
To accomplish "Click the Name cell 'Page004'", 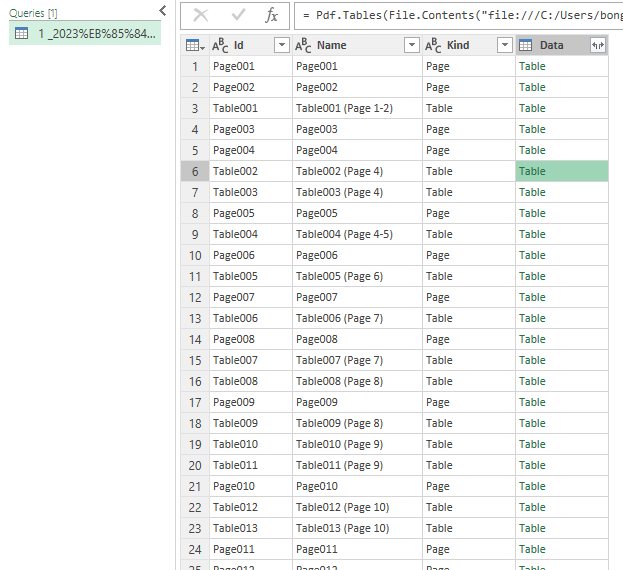I will pos(357,151).
